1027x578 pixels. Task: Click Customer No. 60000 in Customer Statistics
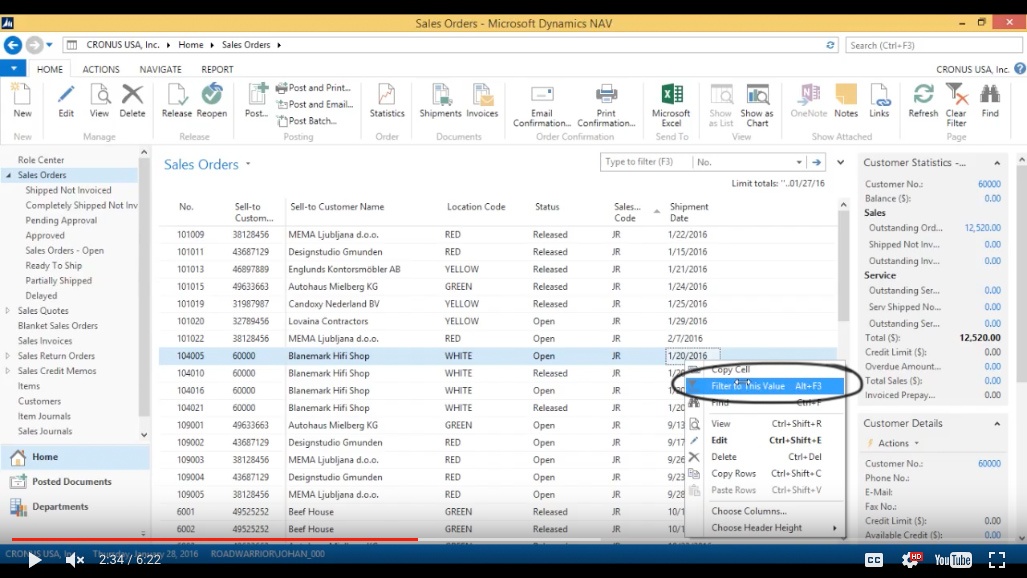[989, 184]
